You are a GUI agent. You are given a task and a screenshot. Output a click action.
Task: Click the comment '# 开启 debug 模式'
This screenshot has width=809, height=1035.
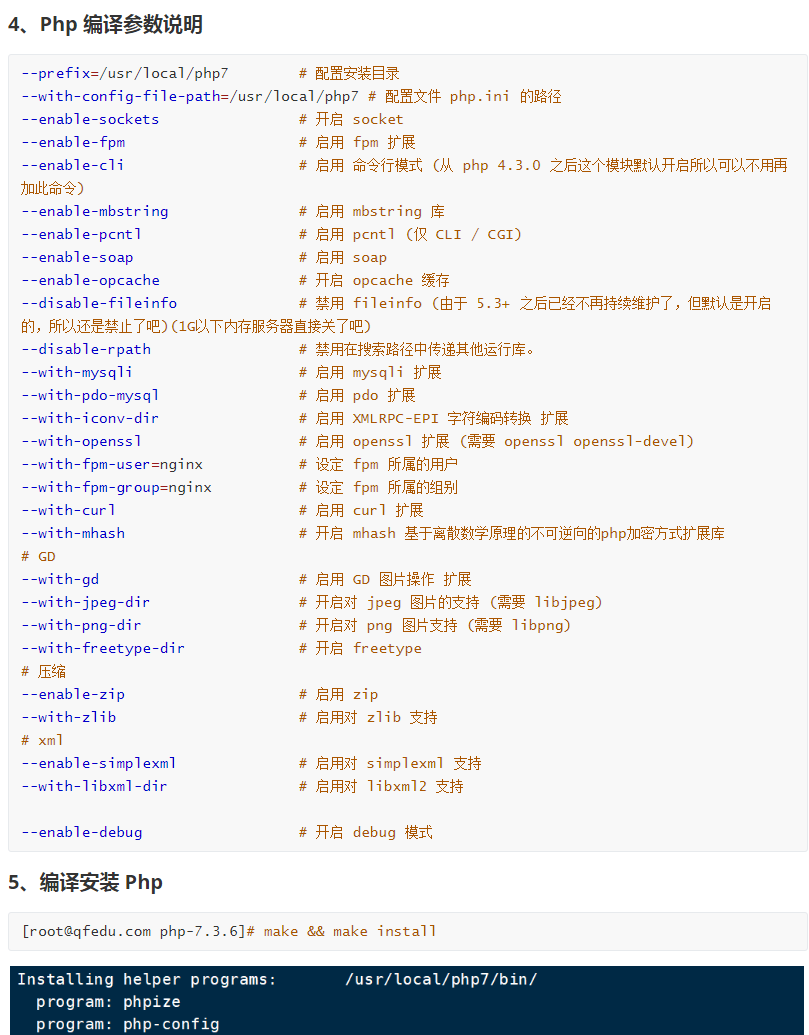click(366, 832)
